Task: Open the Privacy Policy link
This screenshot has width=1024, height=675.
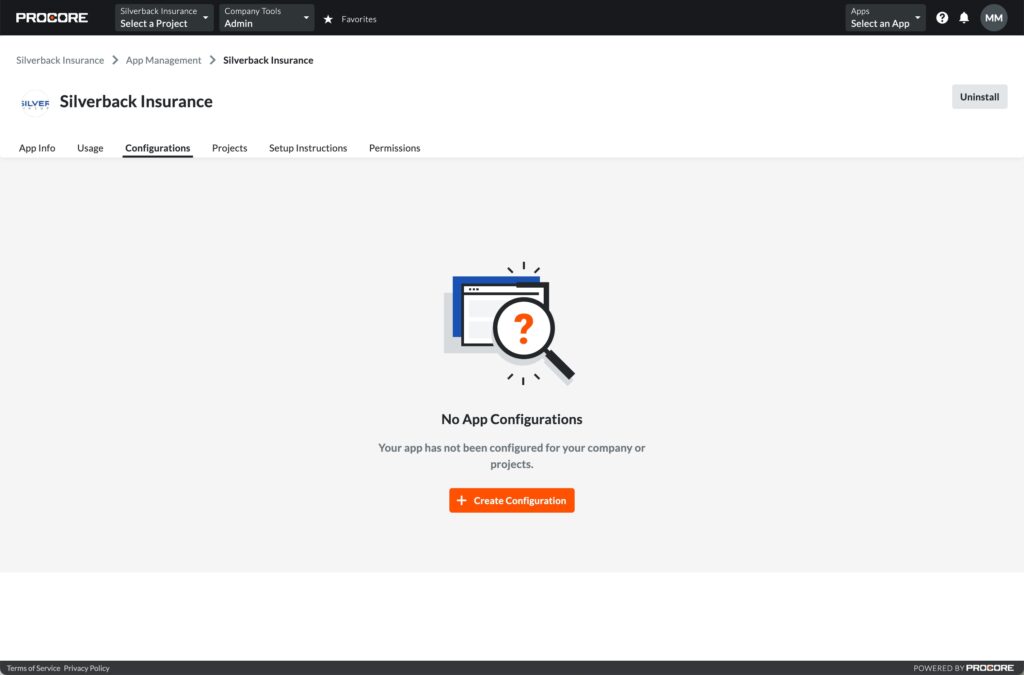Action: tap(86, 668)
